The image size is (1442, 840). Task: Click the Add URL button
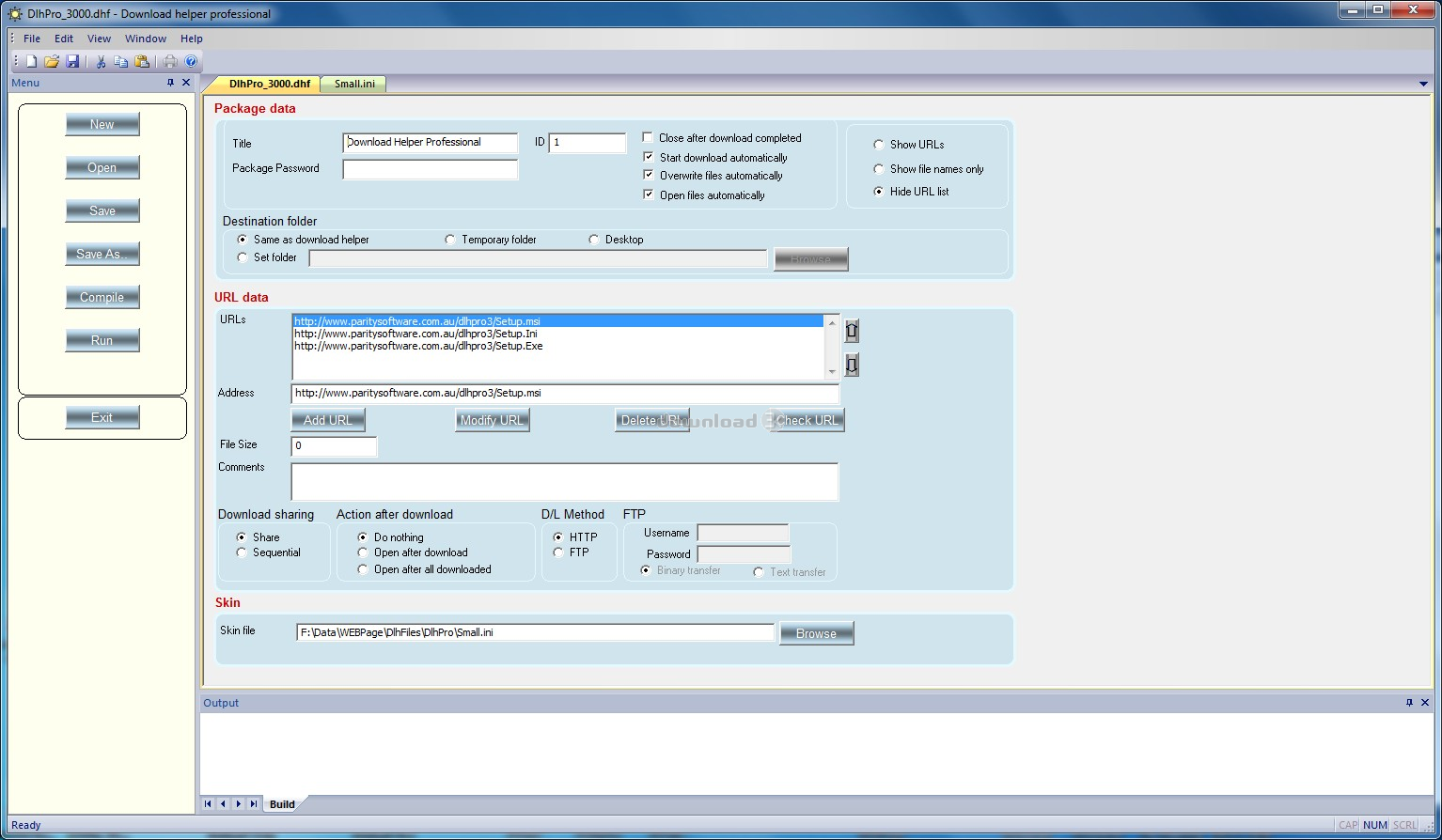point(327,420)
